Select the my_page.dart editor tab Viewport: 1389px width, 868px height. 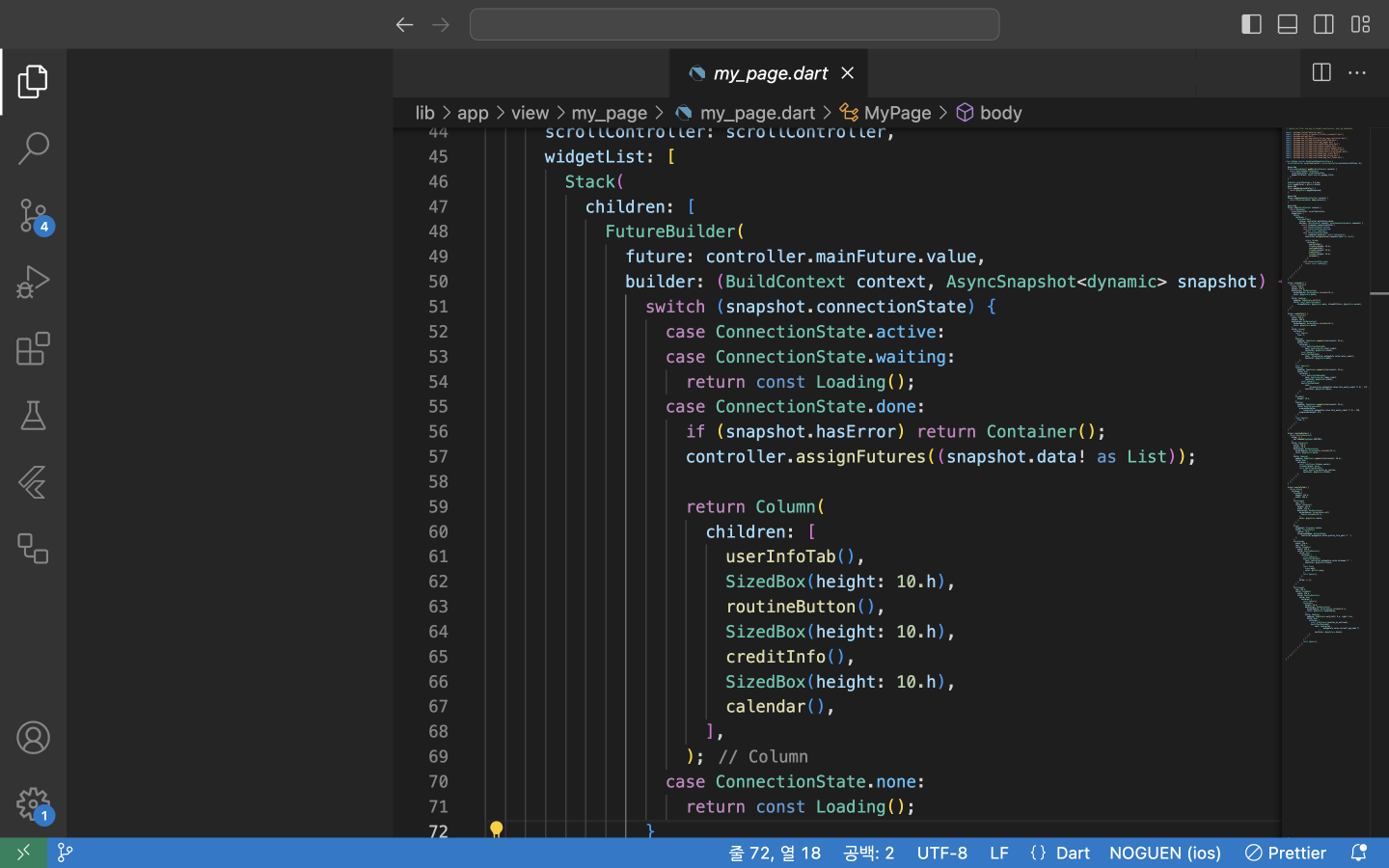click(x=769, y=73)
